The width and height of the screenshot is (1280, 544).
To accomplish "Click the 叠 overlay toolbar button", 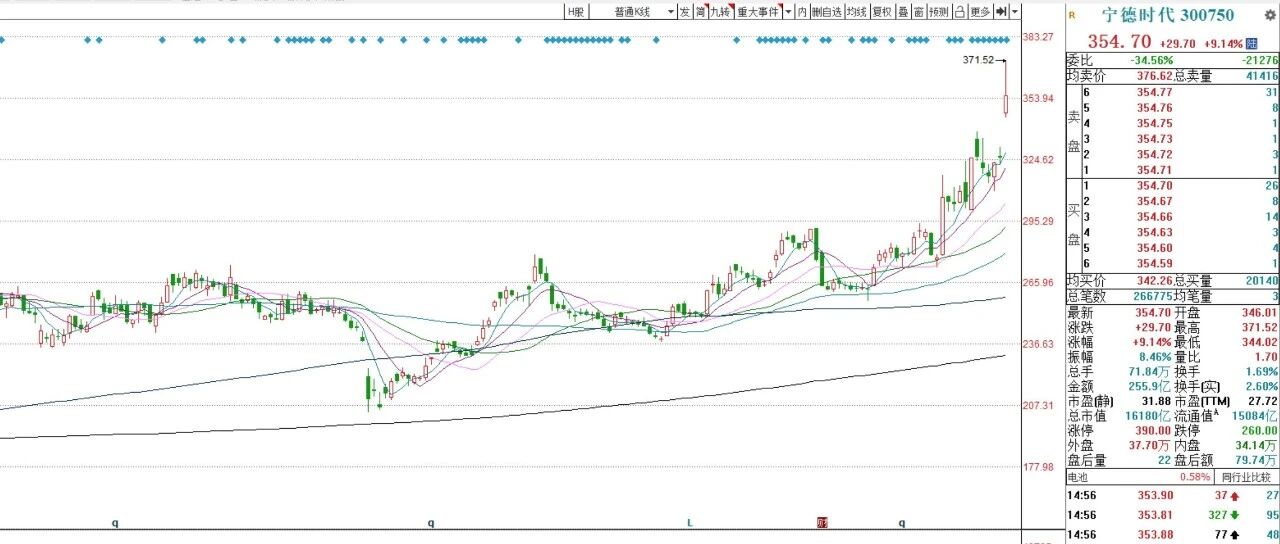I will [903, 12].
